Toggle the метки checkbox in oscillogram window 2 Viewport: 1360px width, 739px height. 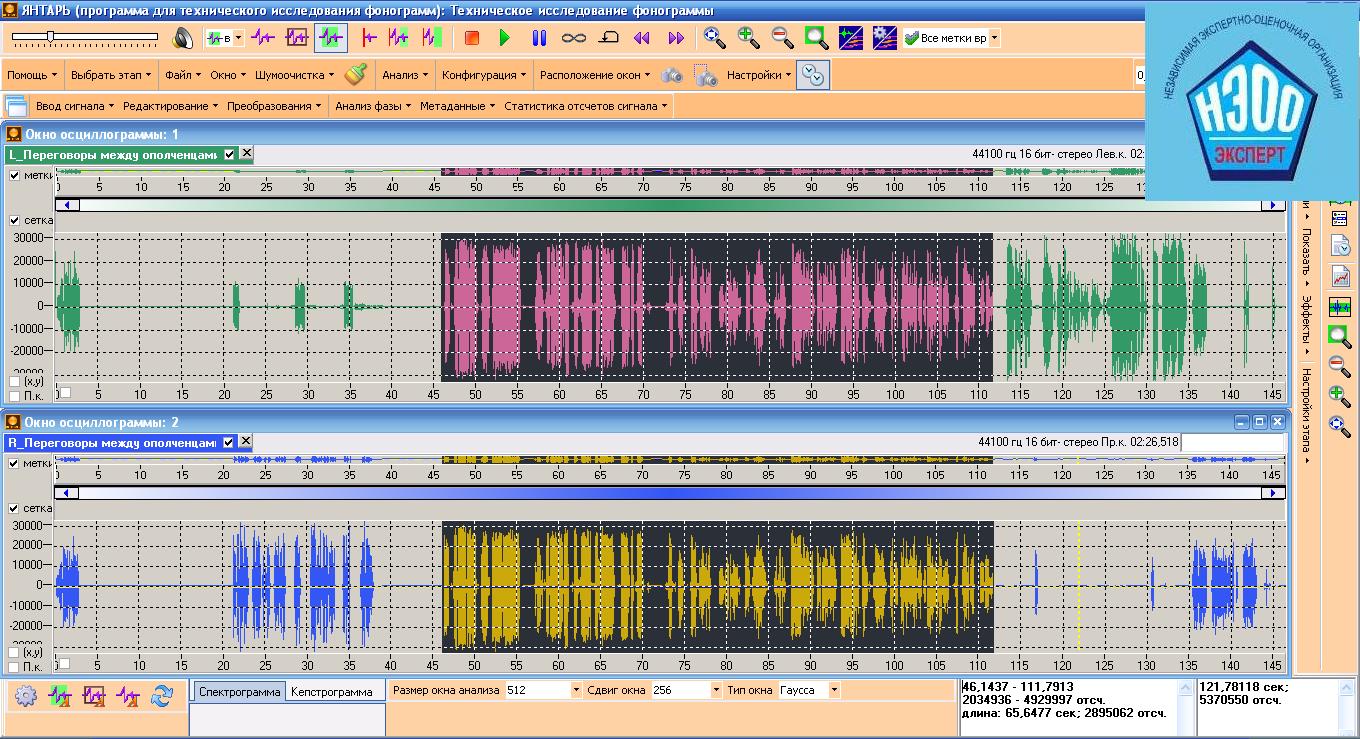pyautogui.click(x=14, y=463)
